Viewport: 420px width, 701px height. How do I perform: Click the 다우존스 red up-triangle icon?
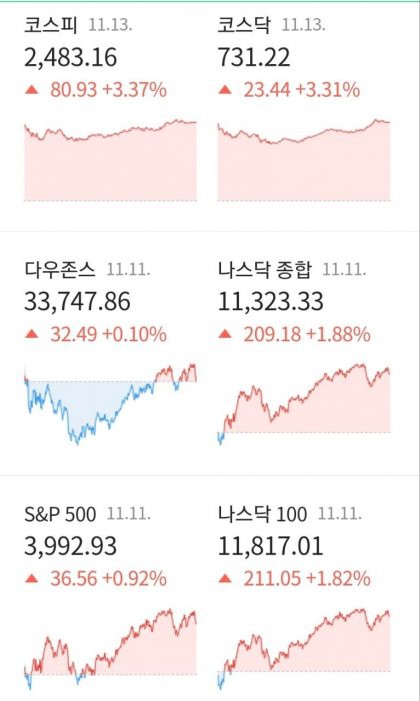32,334
